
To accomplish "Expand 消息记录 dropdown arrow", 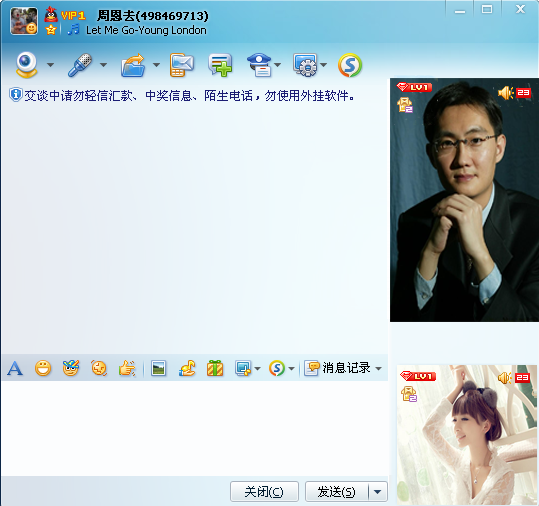I will (378, 368).
